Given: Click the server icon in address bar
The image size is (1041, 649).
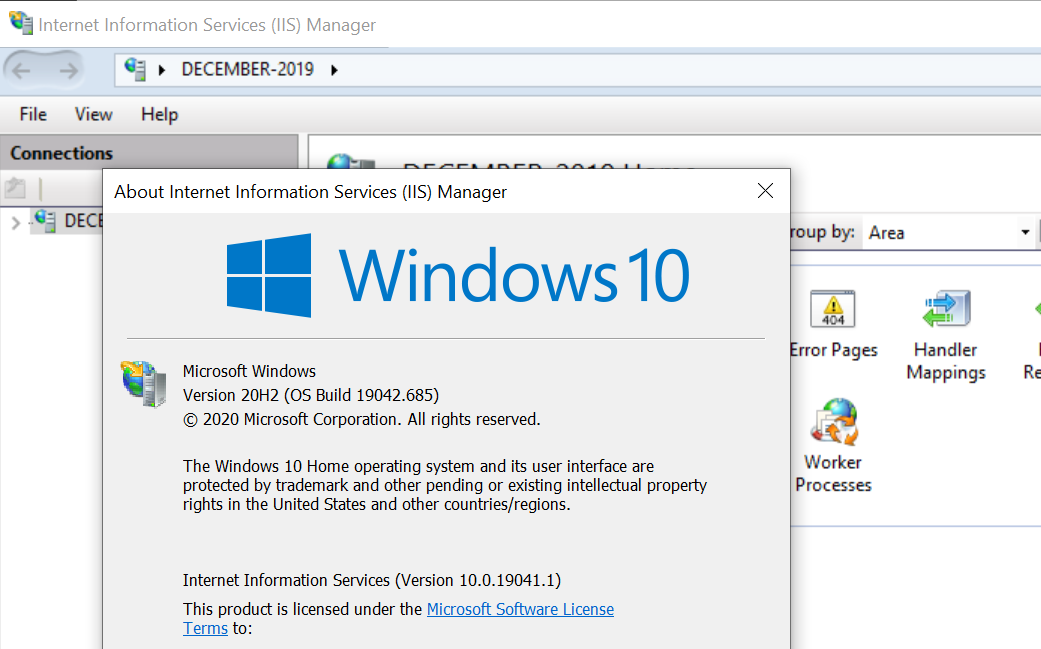Looking at the screenshot, I should point(135,69).
